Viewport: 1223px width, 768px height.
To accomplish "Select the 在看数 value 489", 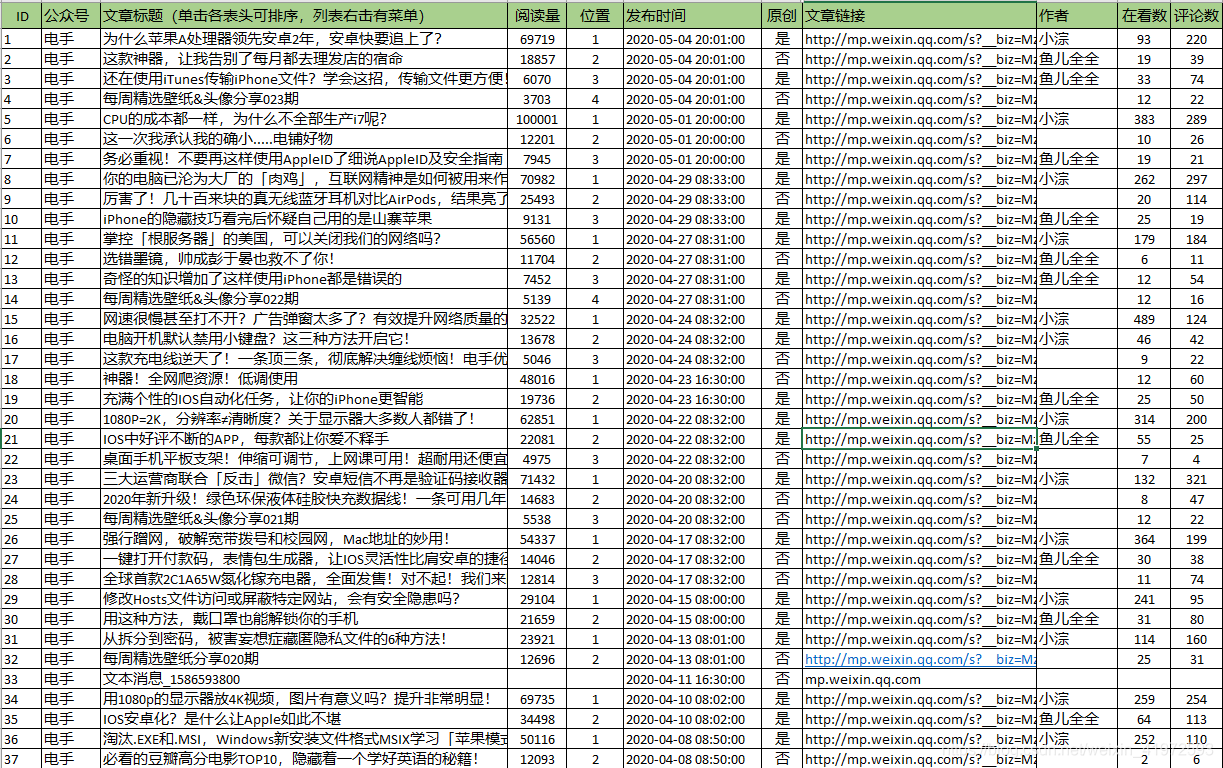I will click(1144, 319).
